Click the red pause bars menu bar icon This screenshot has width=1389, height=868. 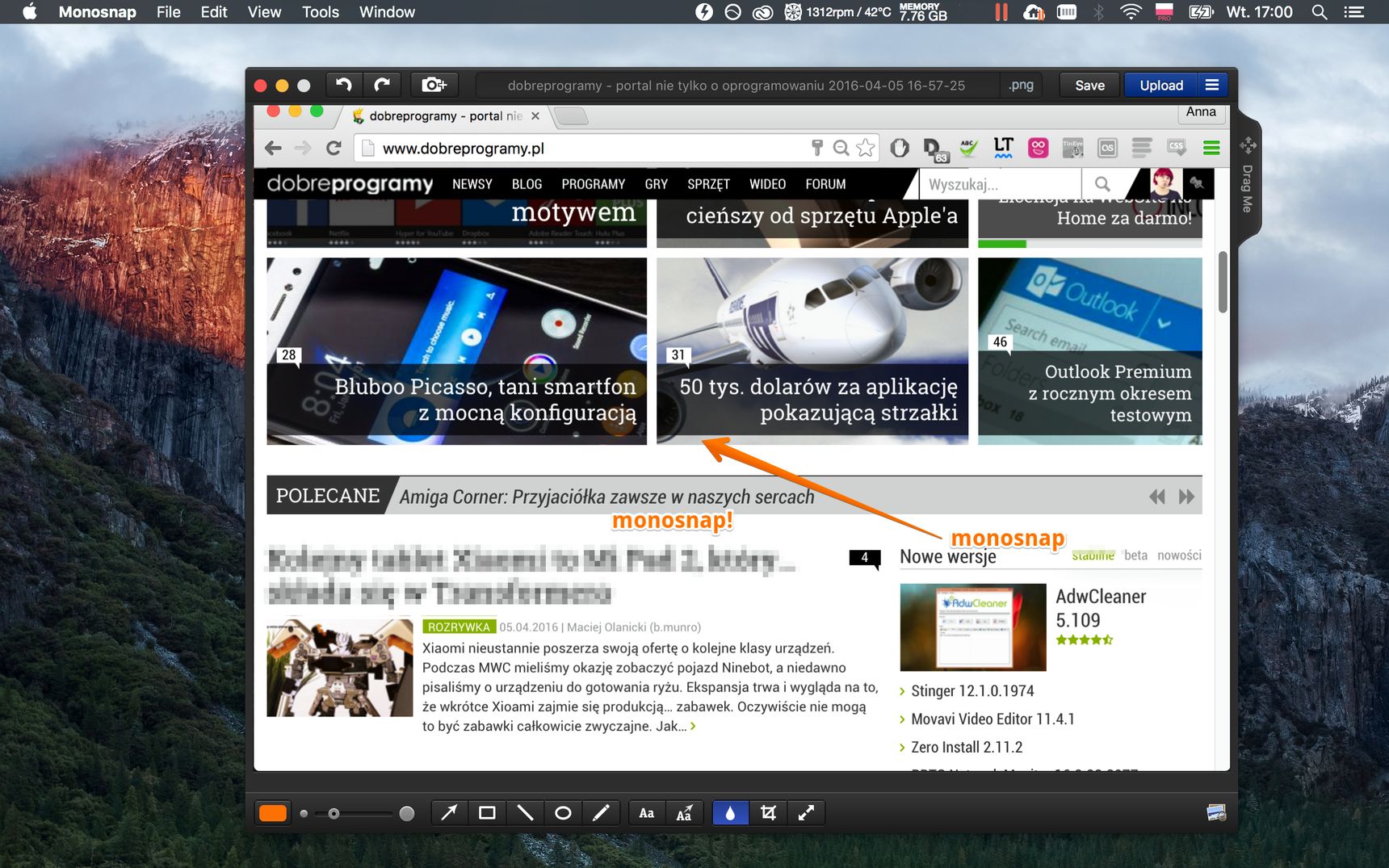[1001, 12]
